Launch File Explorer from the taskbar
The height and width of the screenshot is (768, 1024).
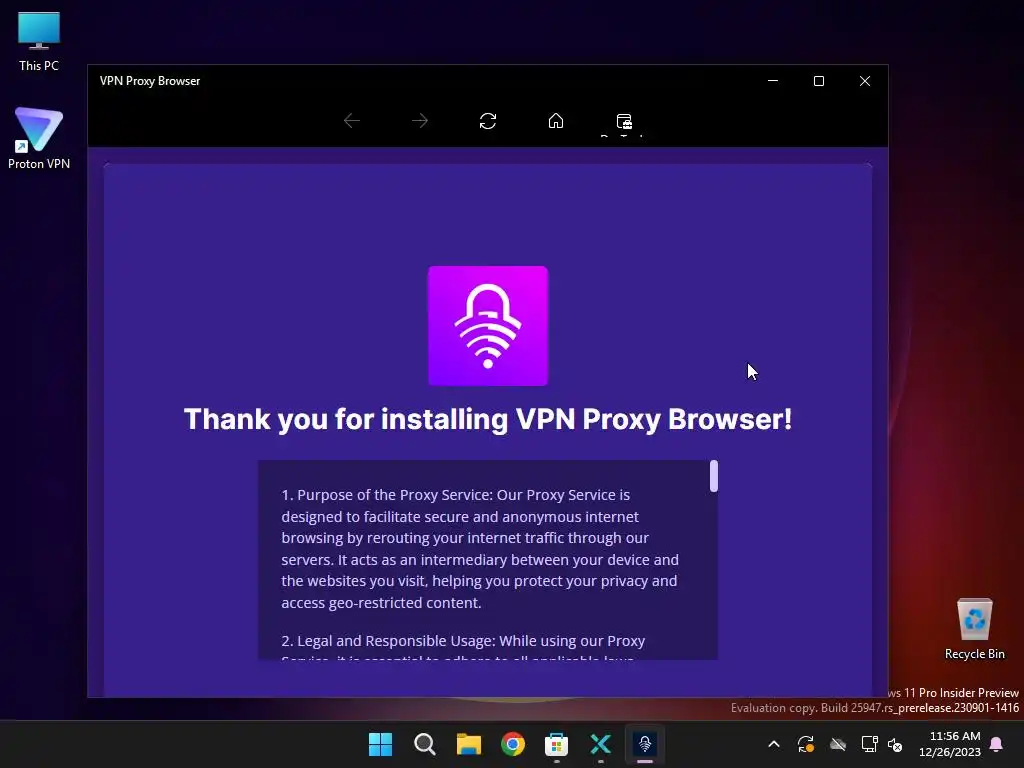(x=469, y=744)
